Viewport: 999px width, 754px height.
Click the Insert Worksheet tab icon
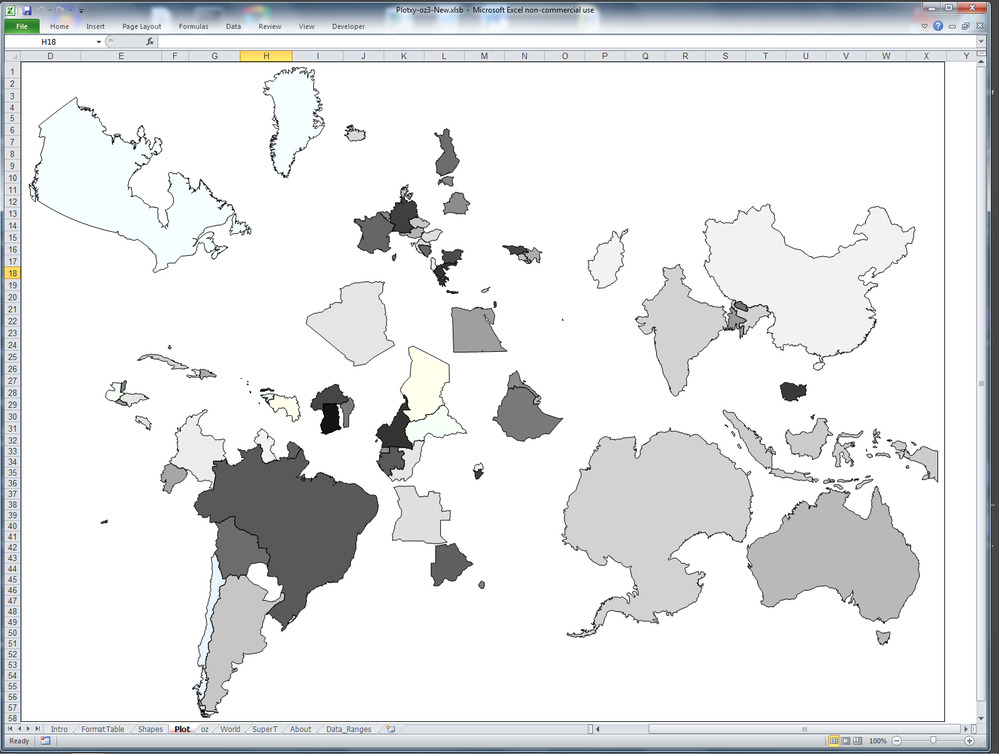tap(390, 729)
